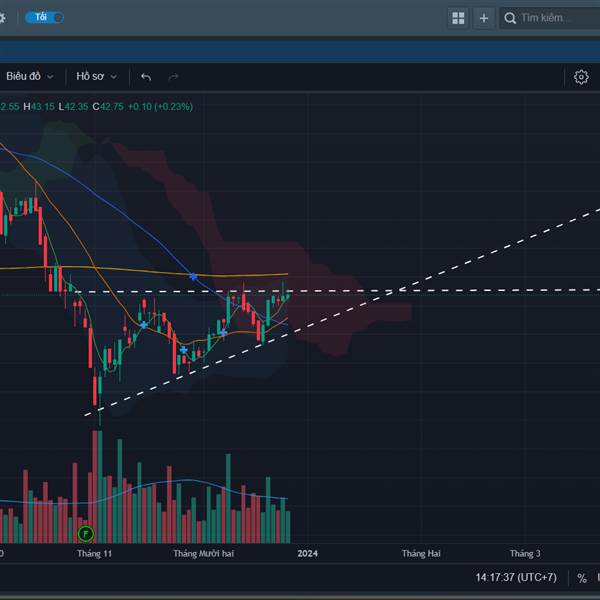Open chart settings gear icon
This screenshot has height=600, width=600.
pos(581,77)
